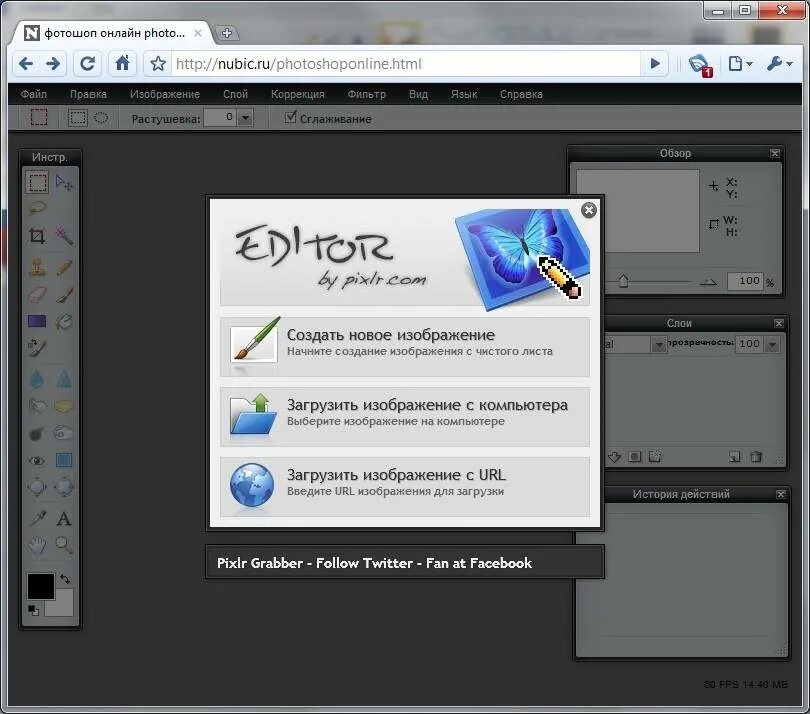Image resolution: width=810 pixels, height=714 pixels.
Task: Select the Bloat tool
Action: pos(37,487)
